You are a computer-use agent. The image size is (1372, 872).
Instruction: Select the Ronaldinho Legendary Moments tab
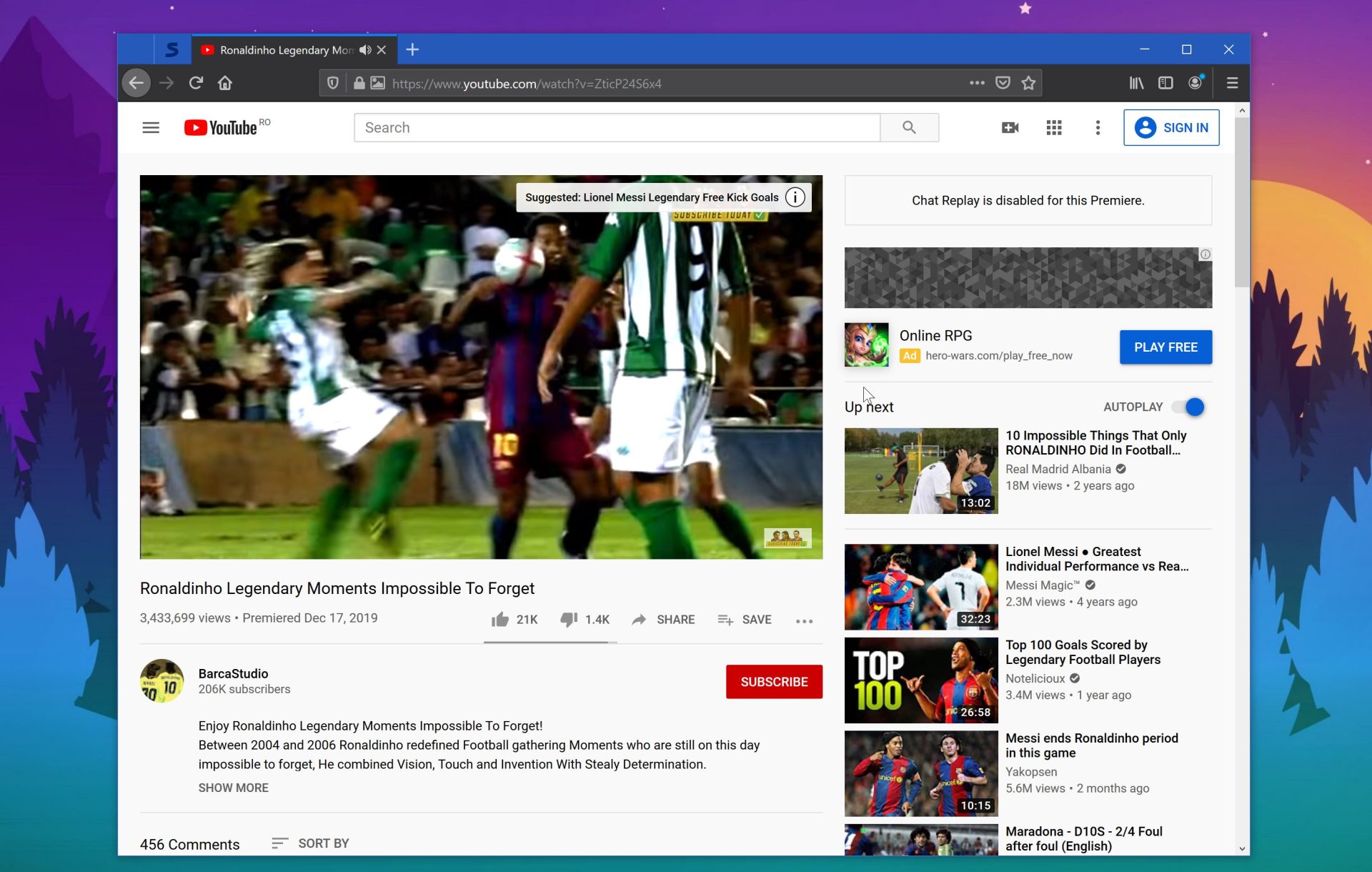click(286, 49)
